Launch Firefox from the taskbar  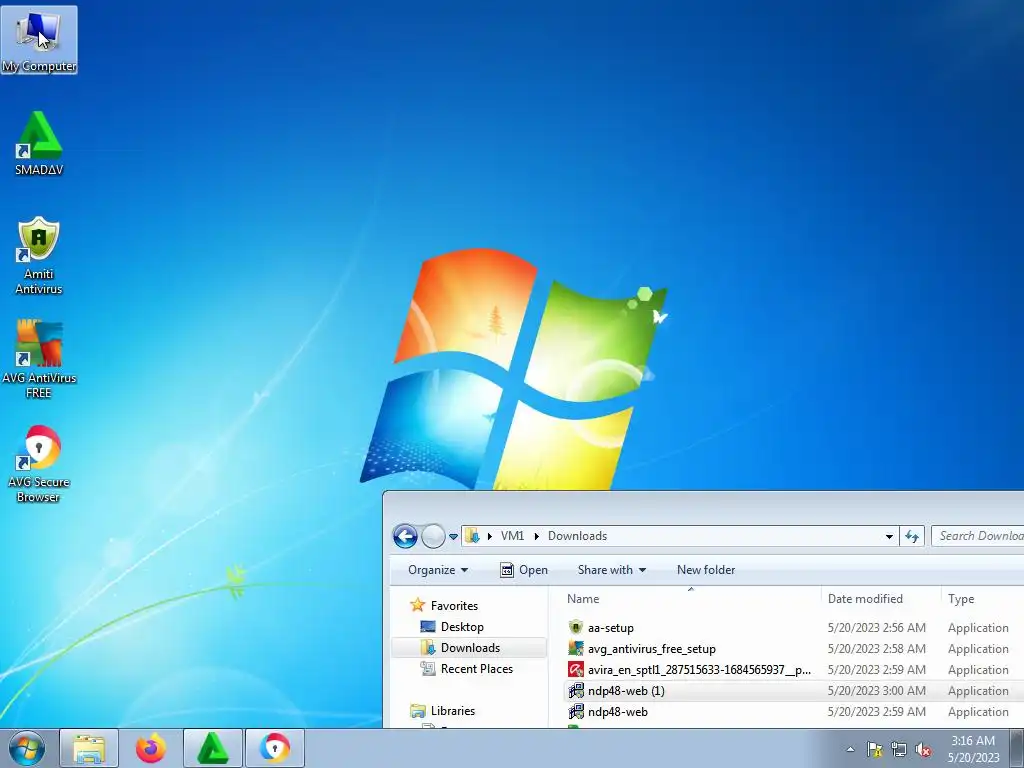pos(151,748)
